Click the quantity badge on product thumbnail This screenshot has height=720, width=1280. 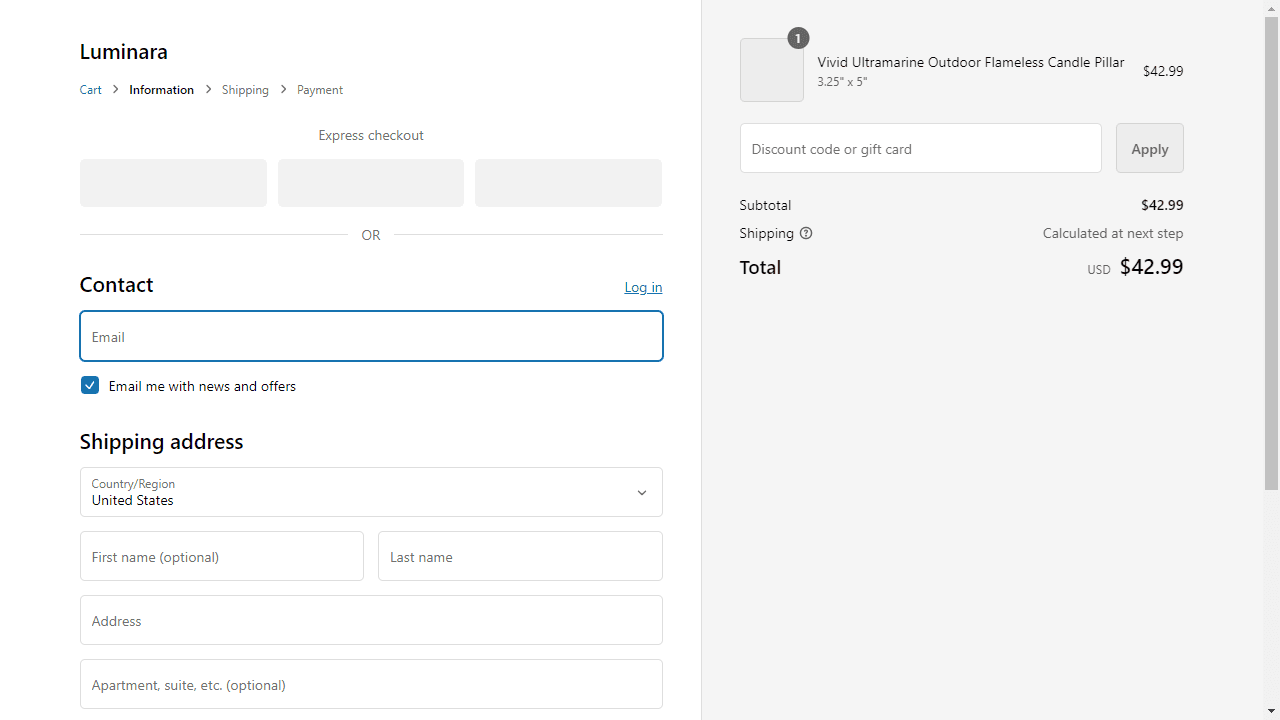coord(798,38)
